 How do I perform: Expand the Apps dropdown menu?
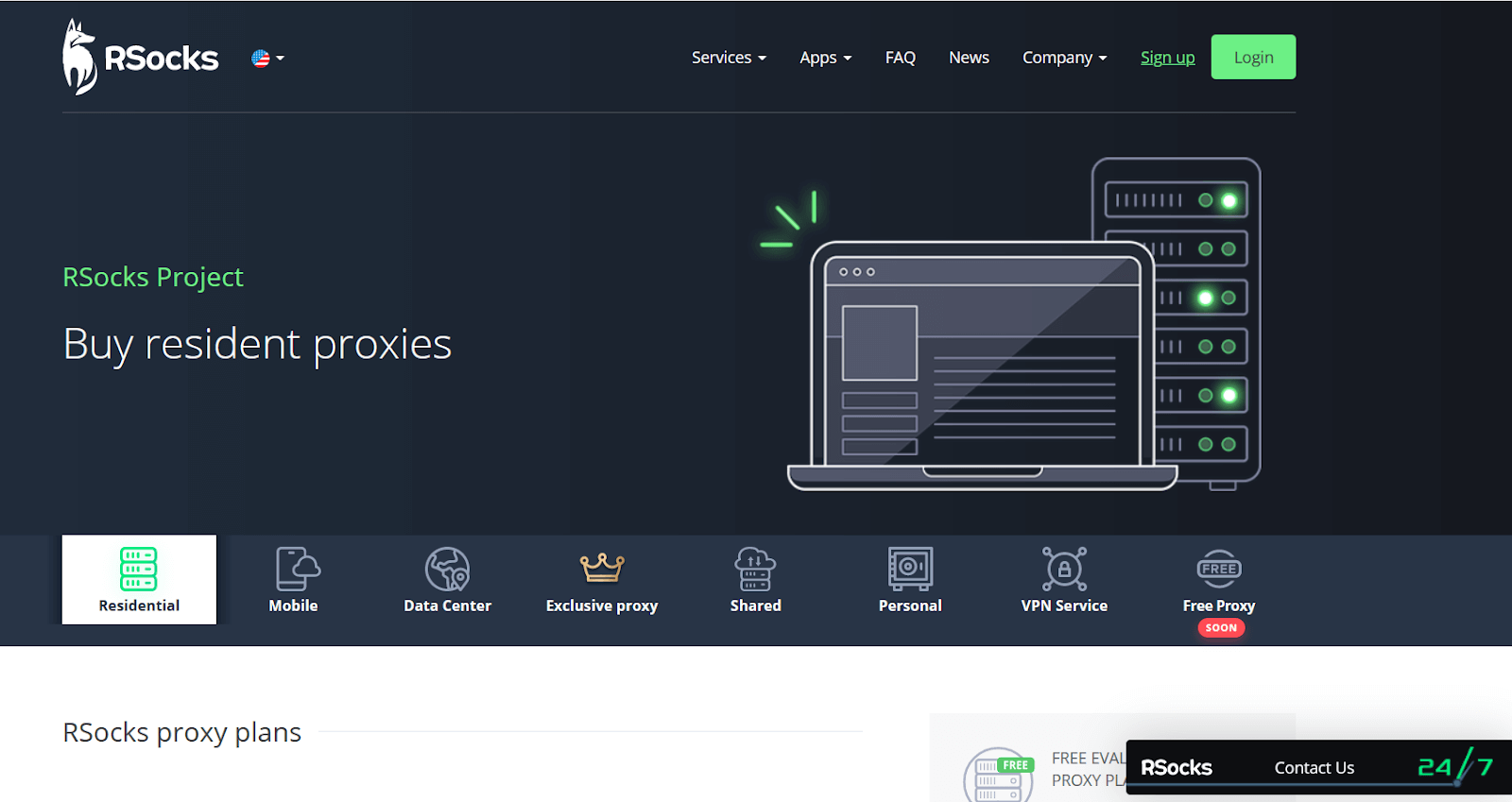(825, 58)
